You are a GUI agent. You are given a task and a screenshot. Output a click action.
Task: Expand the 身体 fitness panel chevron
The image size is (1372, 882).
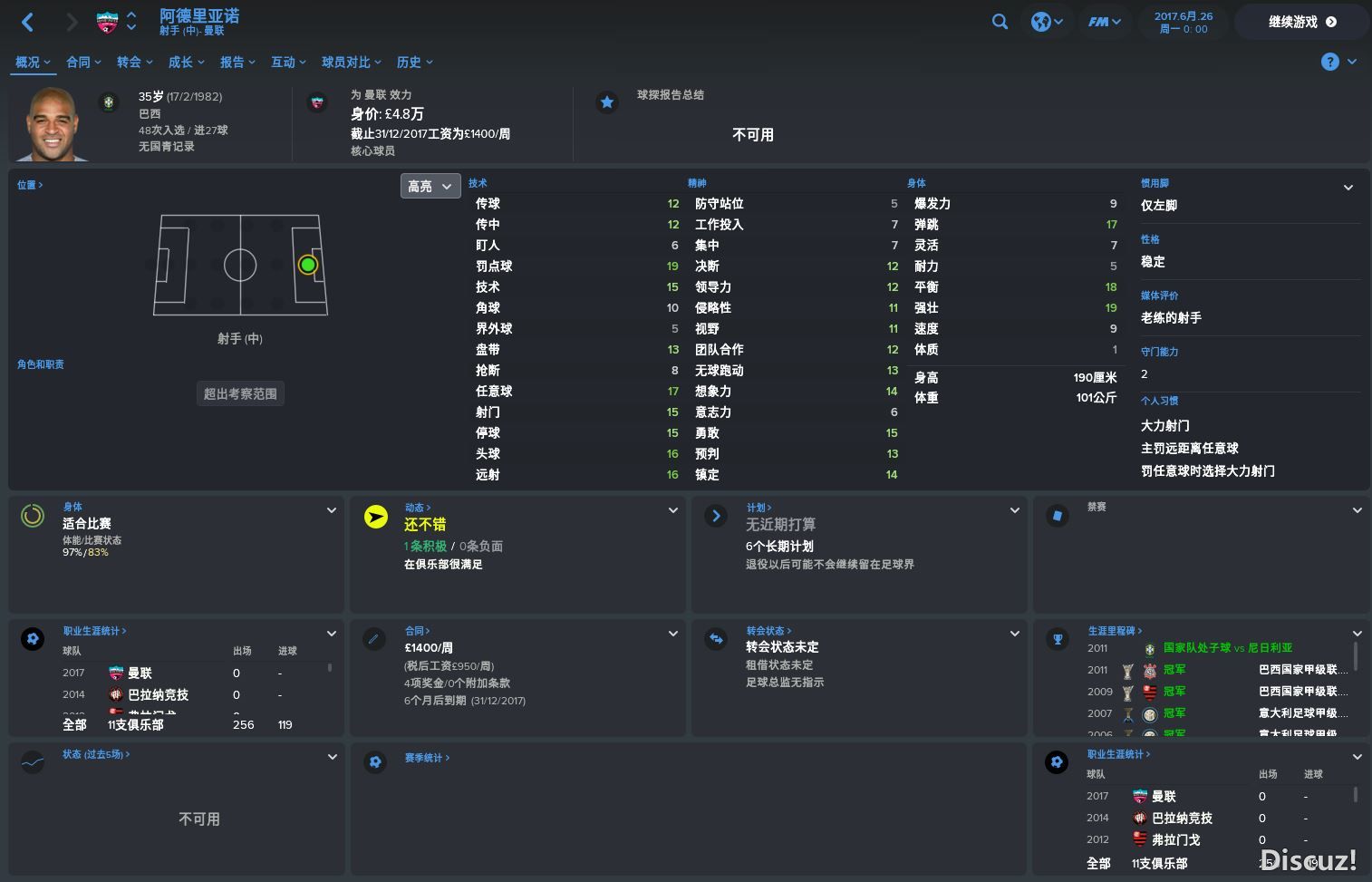coord(332,510)
